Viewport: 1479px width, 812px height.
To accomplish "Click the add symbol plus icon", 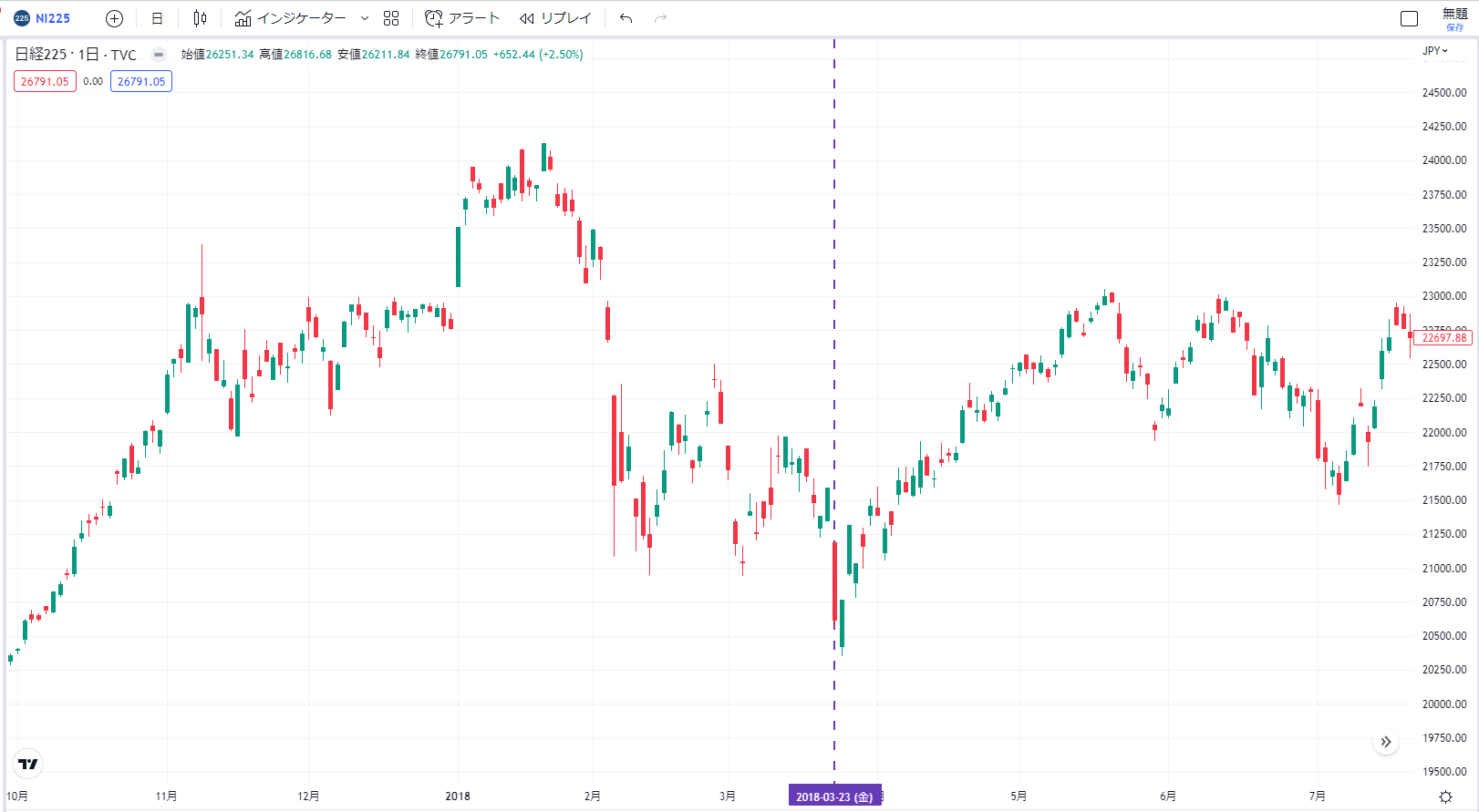I will [x=114, y=18].
